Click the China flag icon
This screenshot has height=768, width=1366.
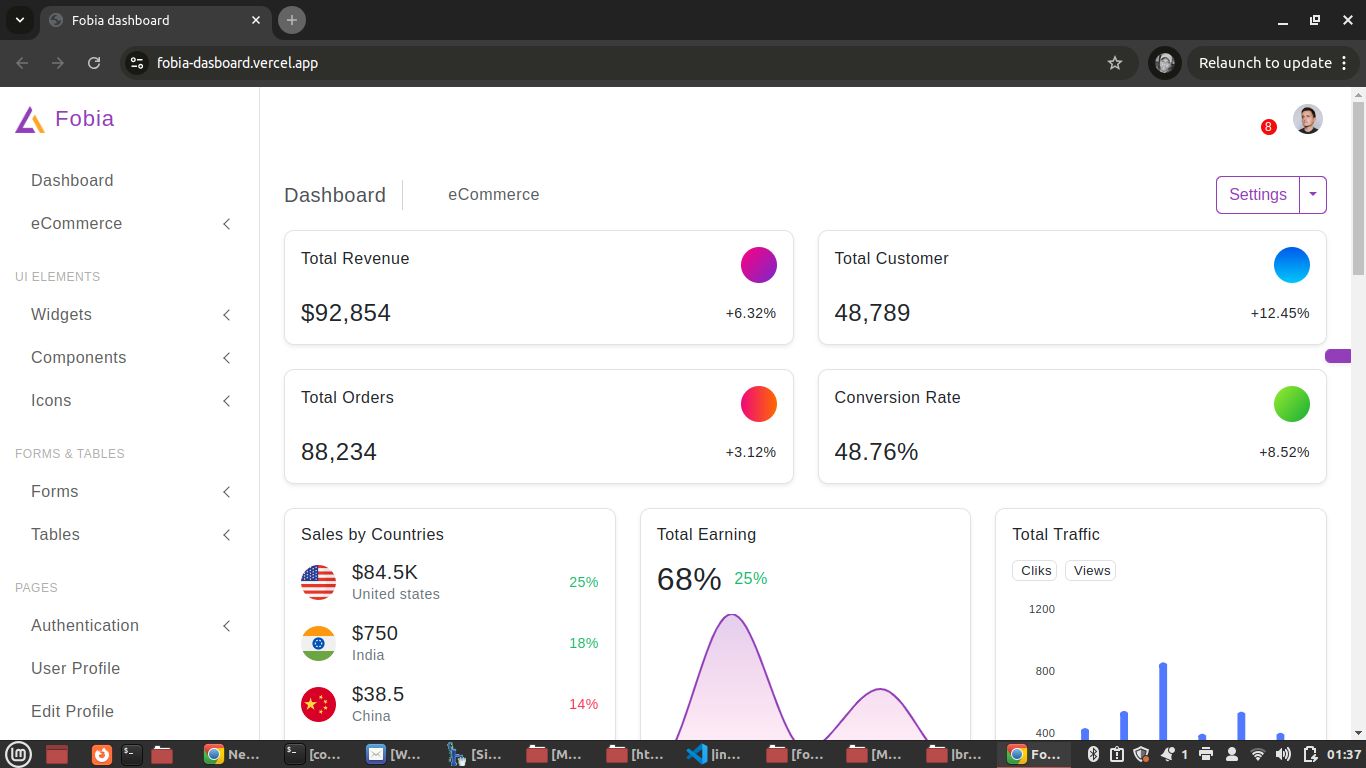click(318, 704)
